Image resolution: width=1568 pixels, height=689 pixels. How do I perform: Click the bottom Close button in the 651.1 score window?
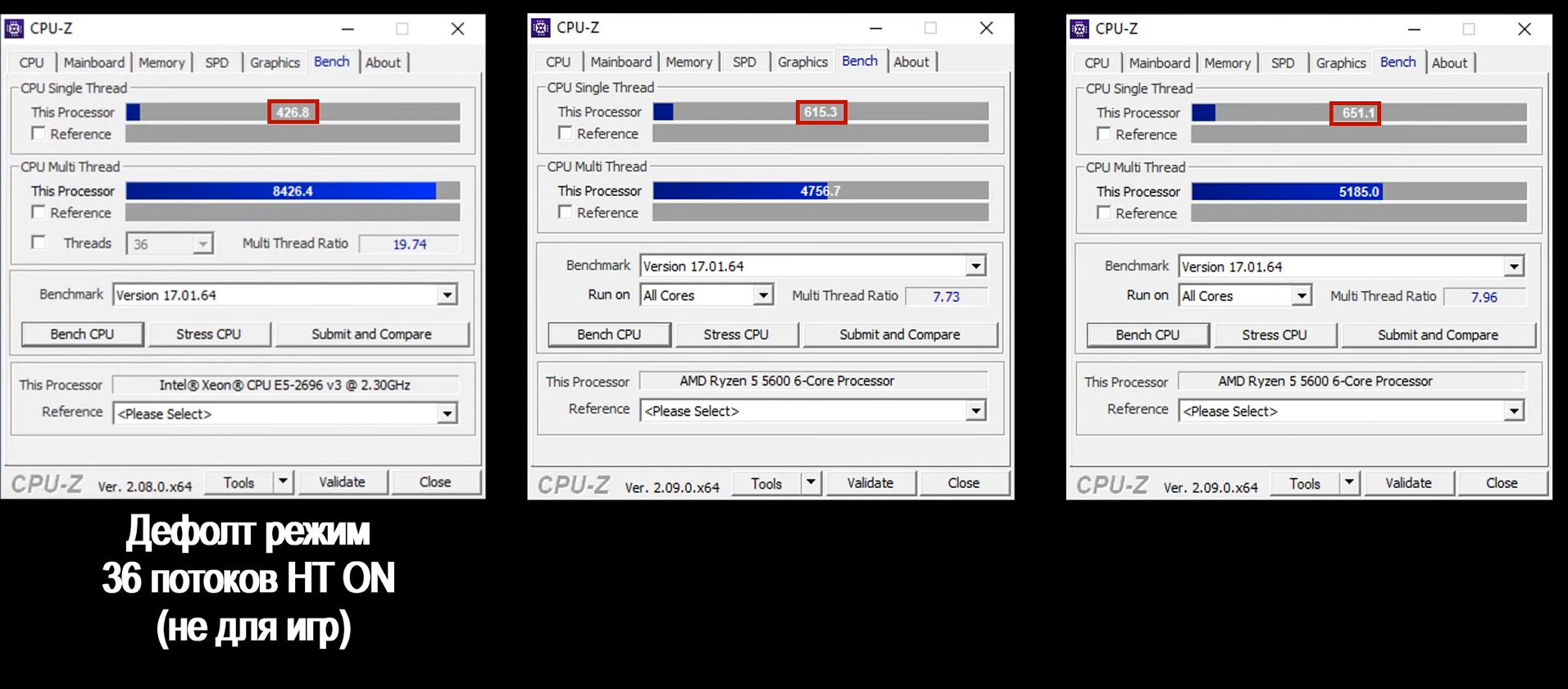point(1502,482)
